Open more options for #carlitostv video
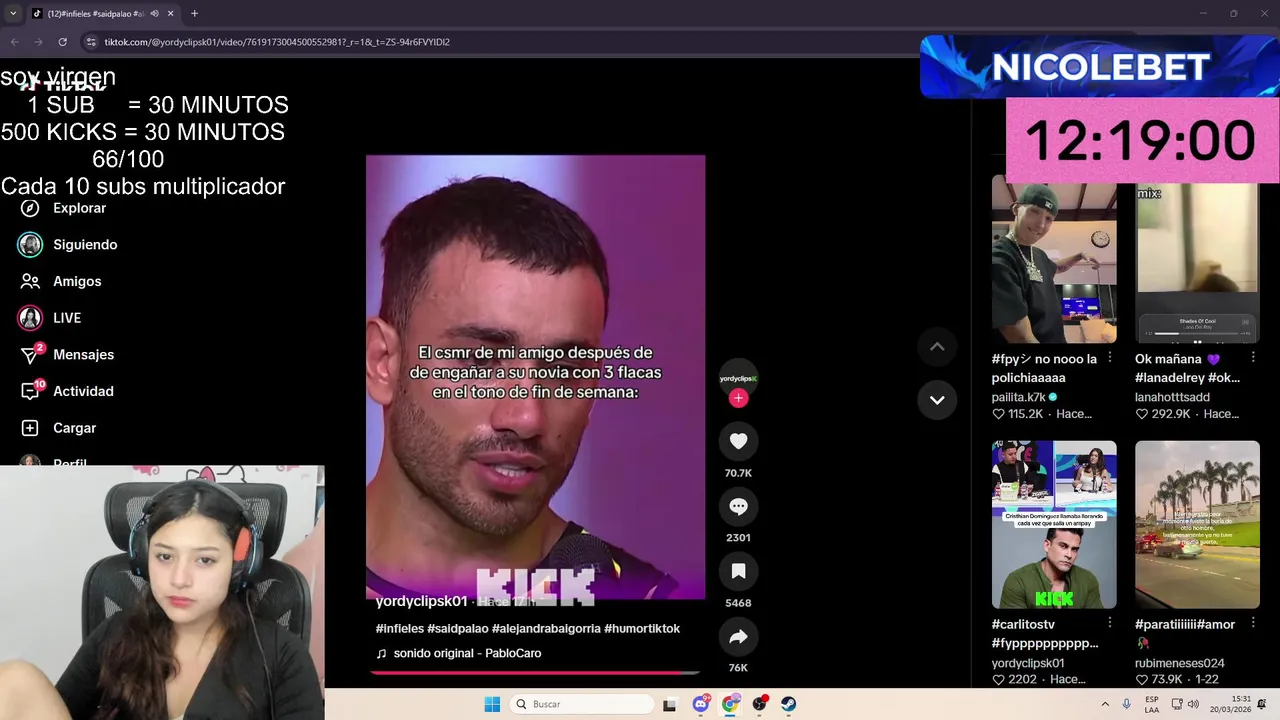Viewport: 1280px width, 720px height. pos(1109,624)
